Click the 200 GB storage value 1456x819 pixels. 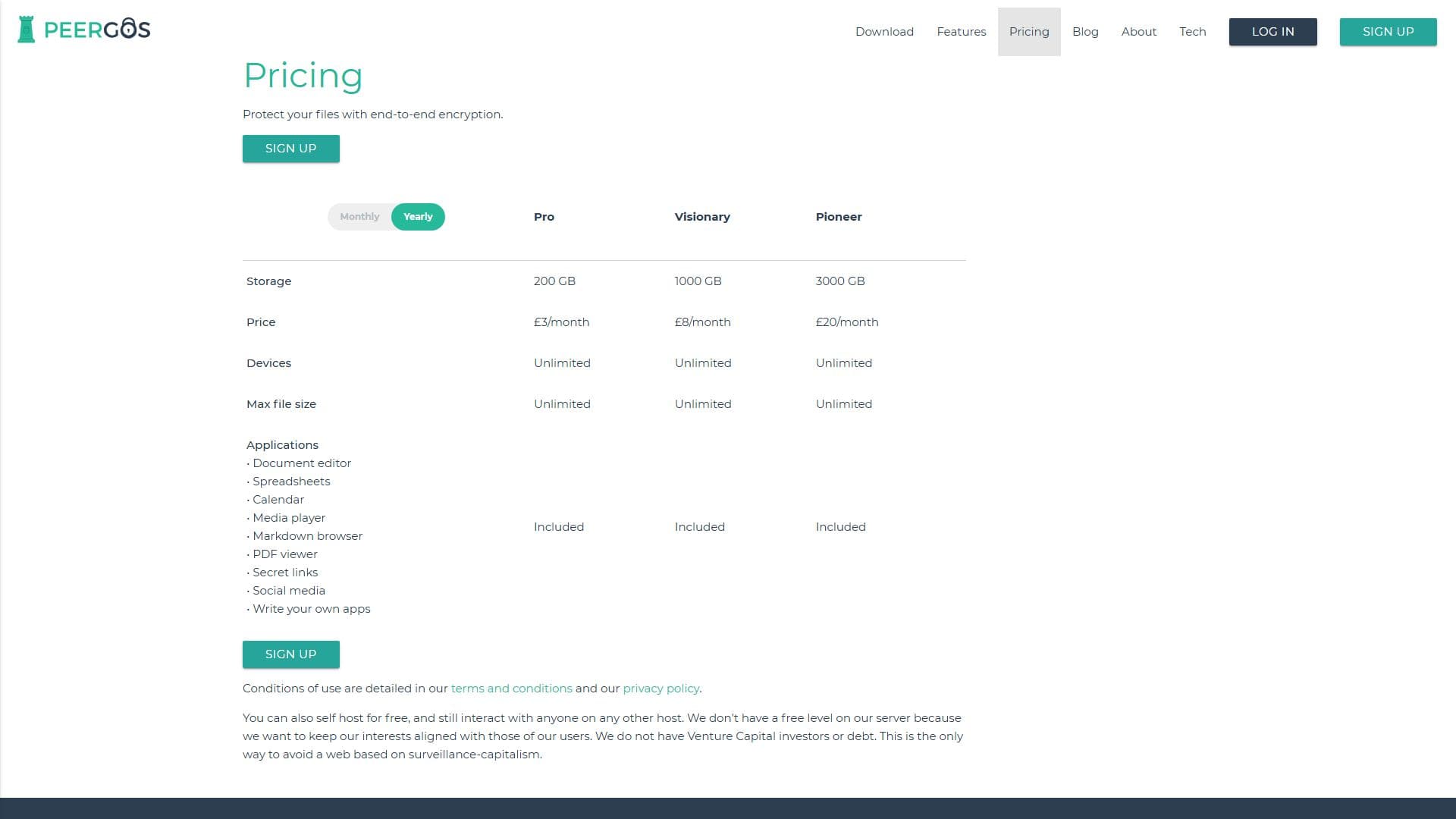coord(554,281)
